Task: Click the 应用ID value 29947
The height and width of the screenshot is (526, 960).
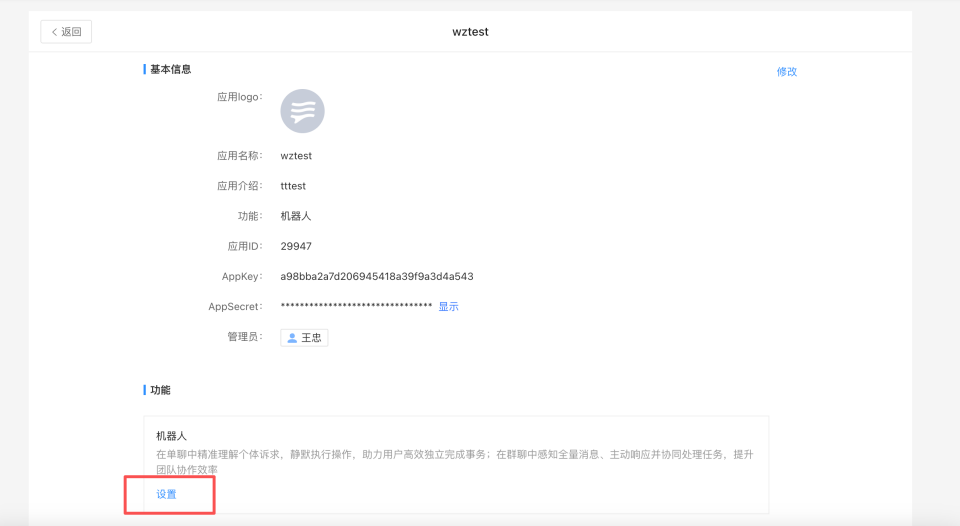Action: click(296, 246)
